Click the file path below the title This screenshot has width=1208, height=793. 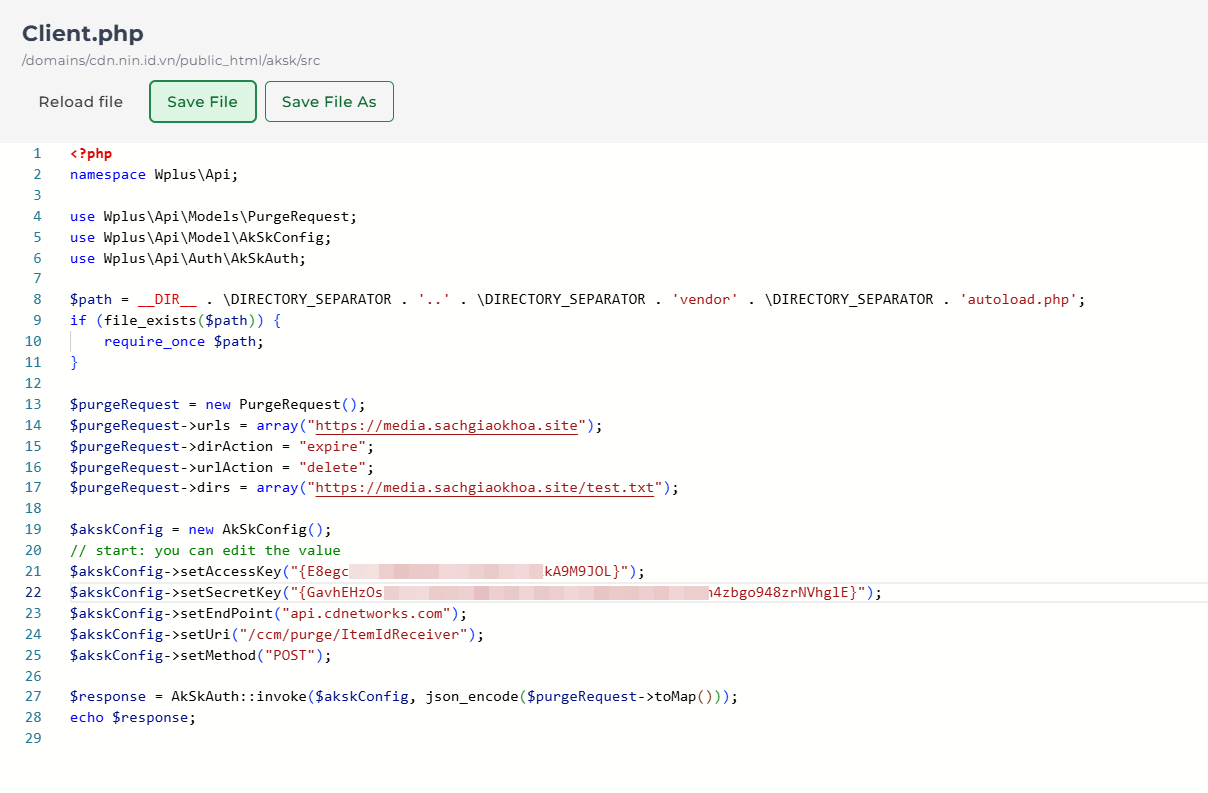[x=171, y=61]
